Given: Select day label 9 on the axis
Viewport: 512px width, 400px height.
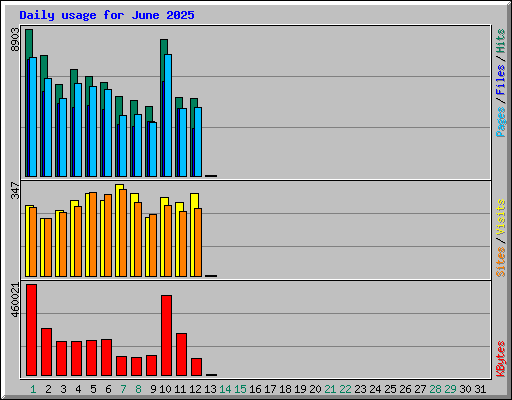Looking at the screenshot, I should click(x=153, y=389).
